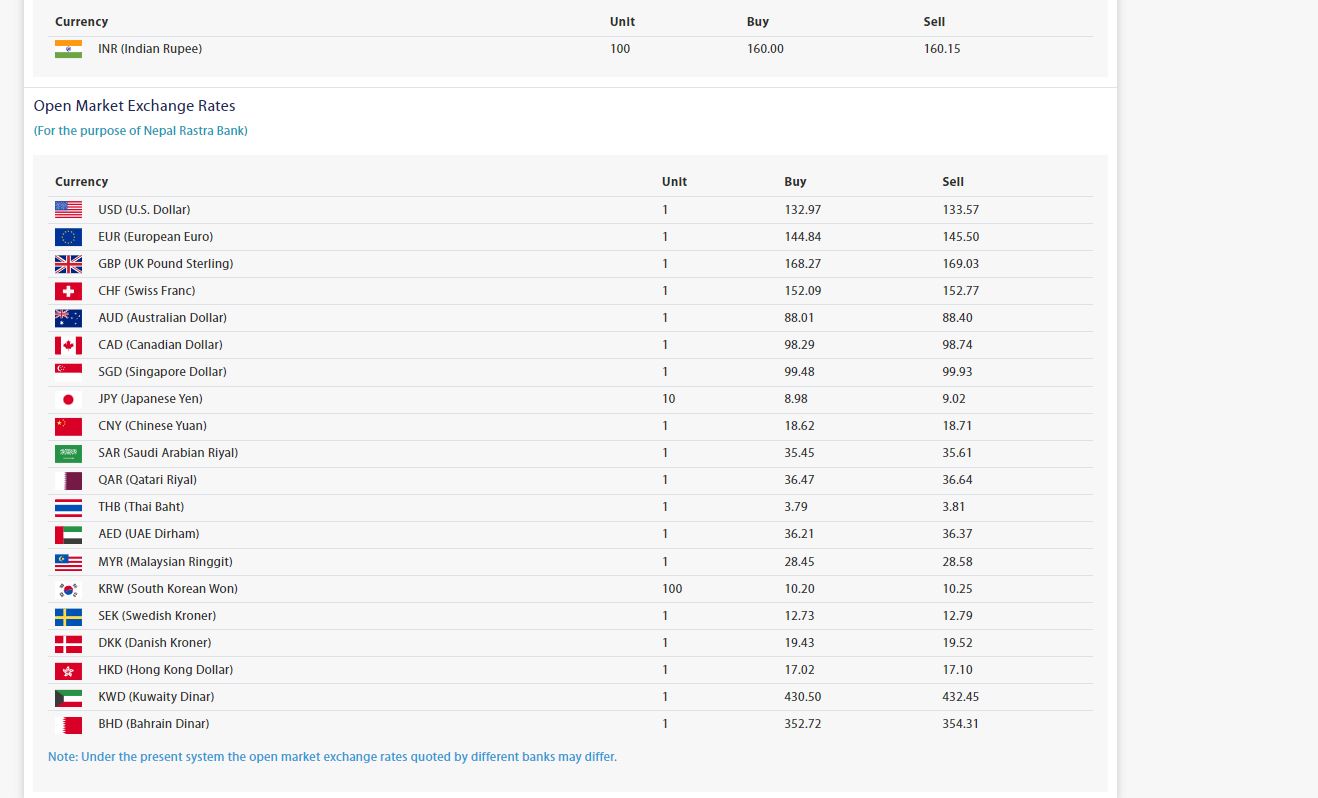The height and width of the screenshot is (798, 1318).
Task: Click the THB (Thai Baht) label
Action: click(x=141, y=507)
